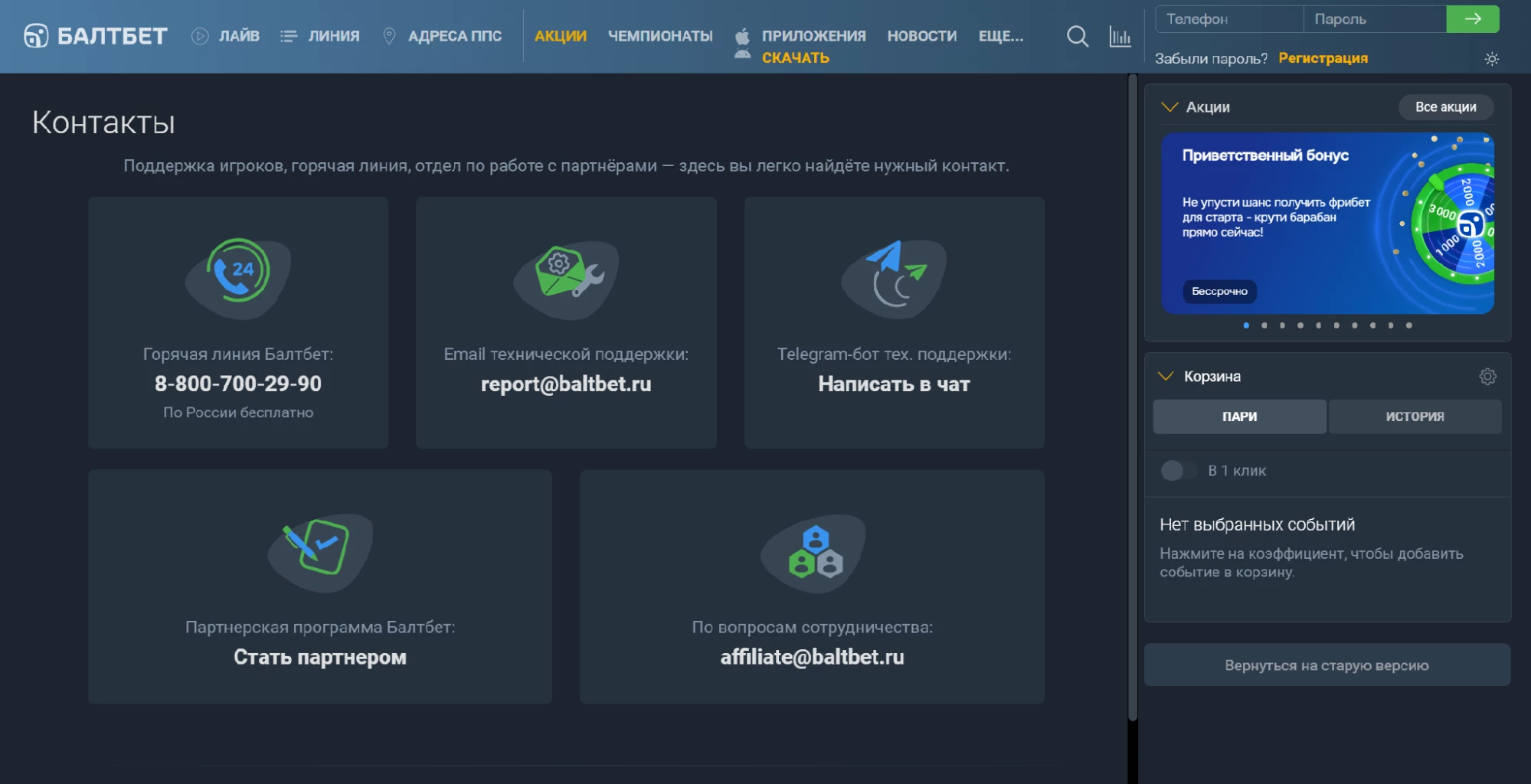This screenshot has height=784, width=1531.
Task: Open 'Написать в чат' Telegram link
Action: (894, 384)
